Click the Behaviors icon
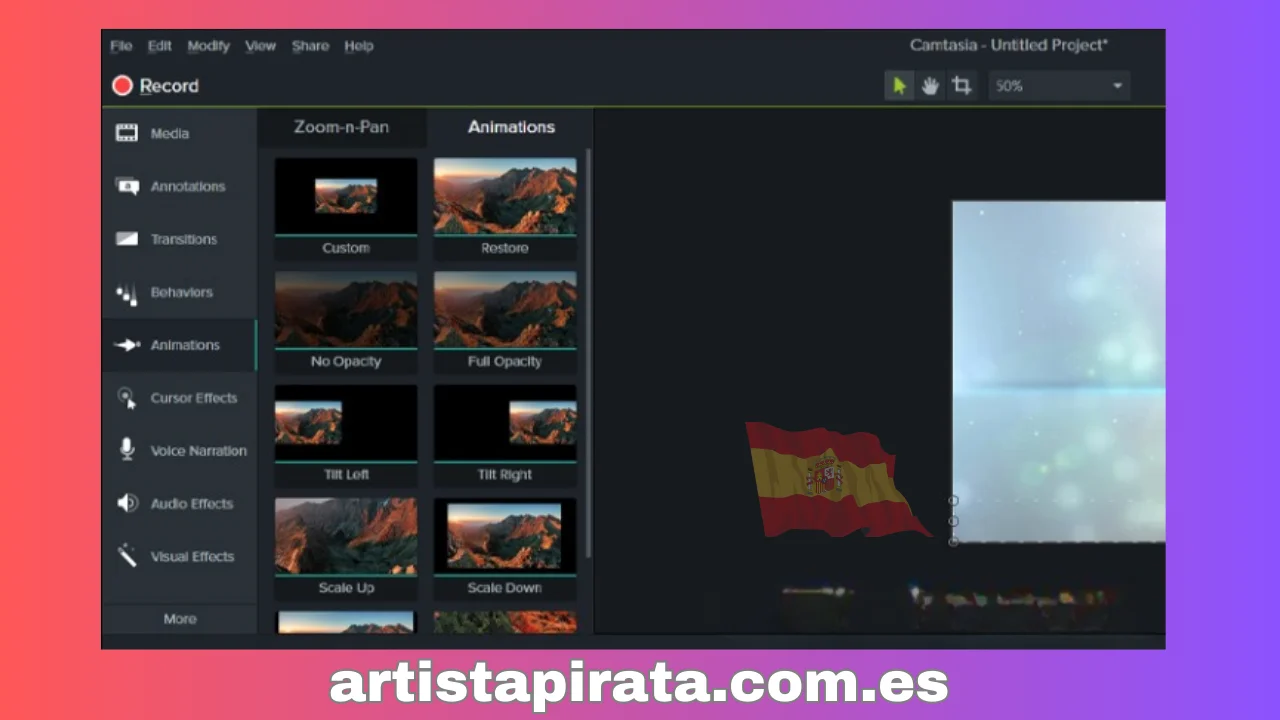1280x720 pixels. (x=126, y=293)
